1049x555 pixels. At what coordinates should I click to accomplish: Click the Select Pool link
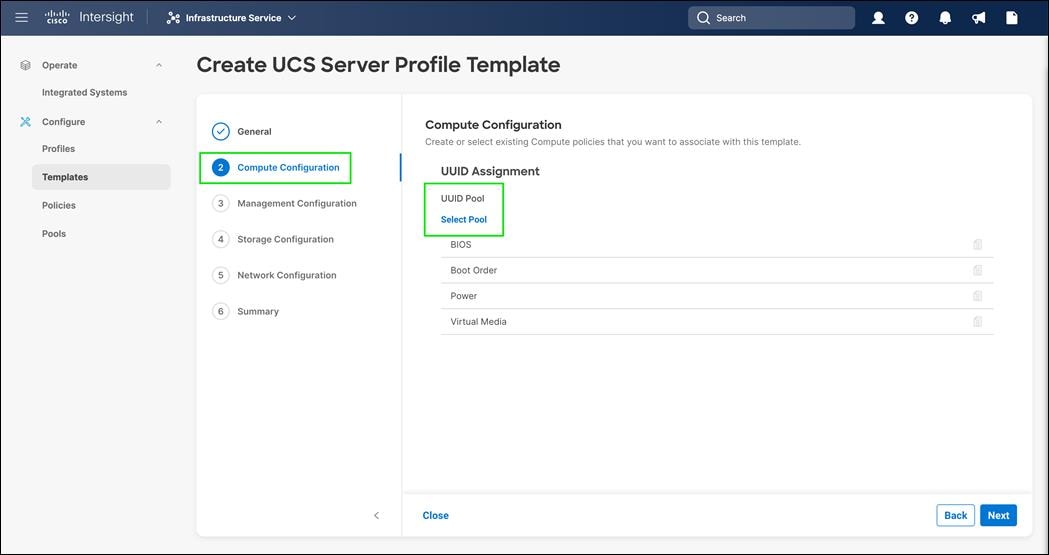pyautogui.click(x=464, y=219)
